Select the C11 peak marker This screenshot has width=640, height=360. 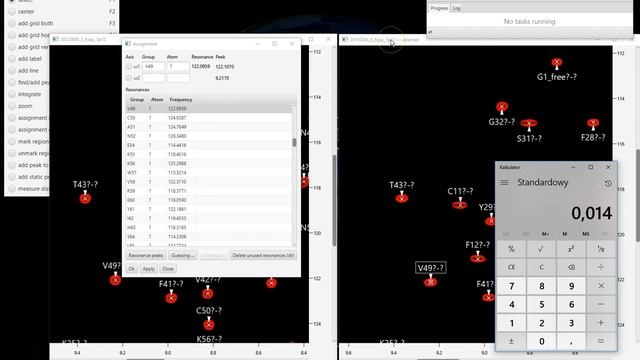click(460, 205)
